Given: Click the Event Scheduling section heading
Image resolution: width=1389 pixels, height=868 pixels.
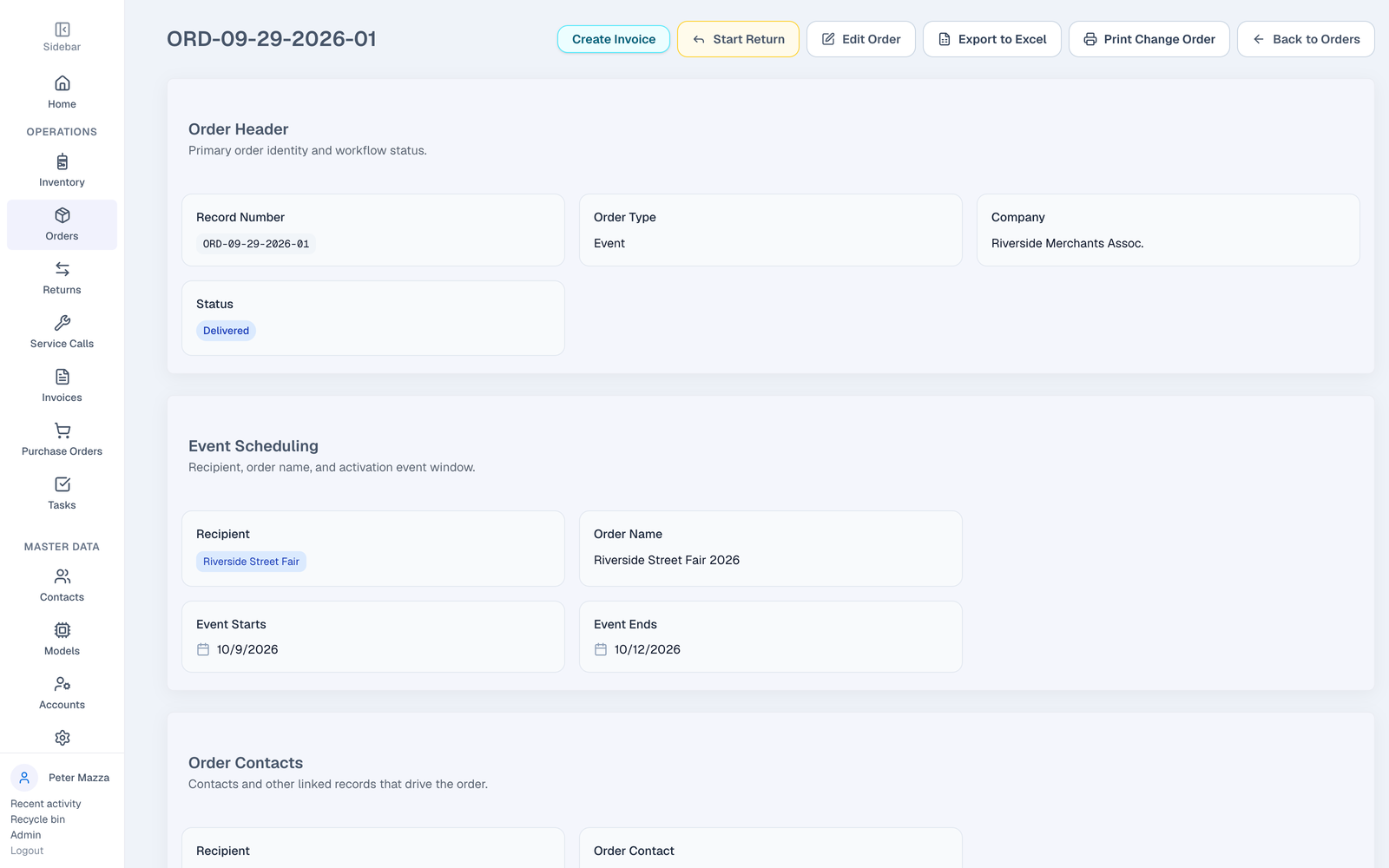Looking at the screenshot, I should click(x=253, y=446).
